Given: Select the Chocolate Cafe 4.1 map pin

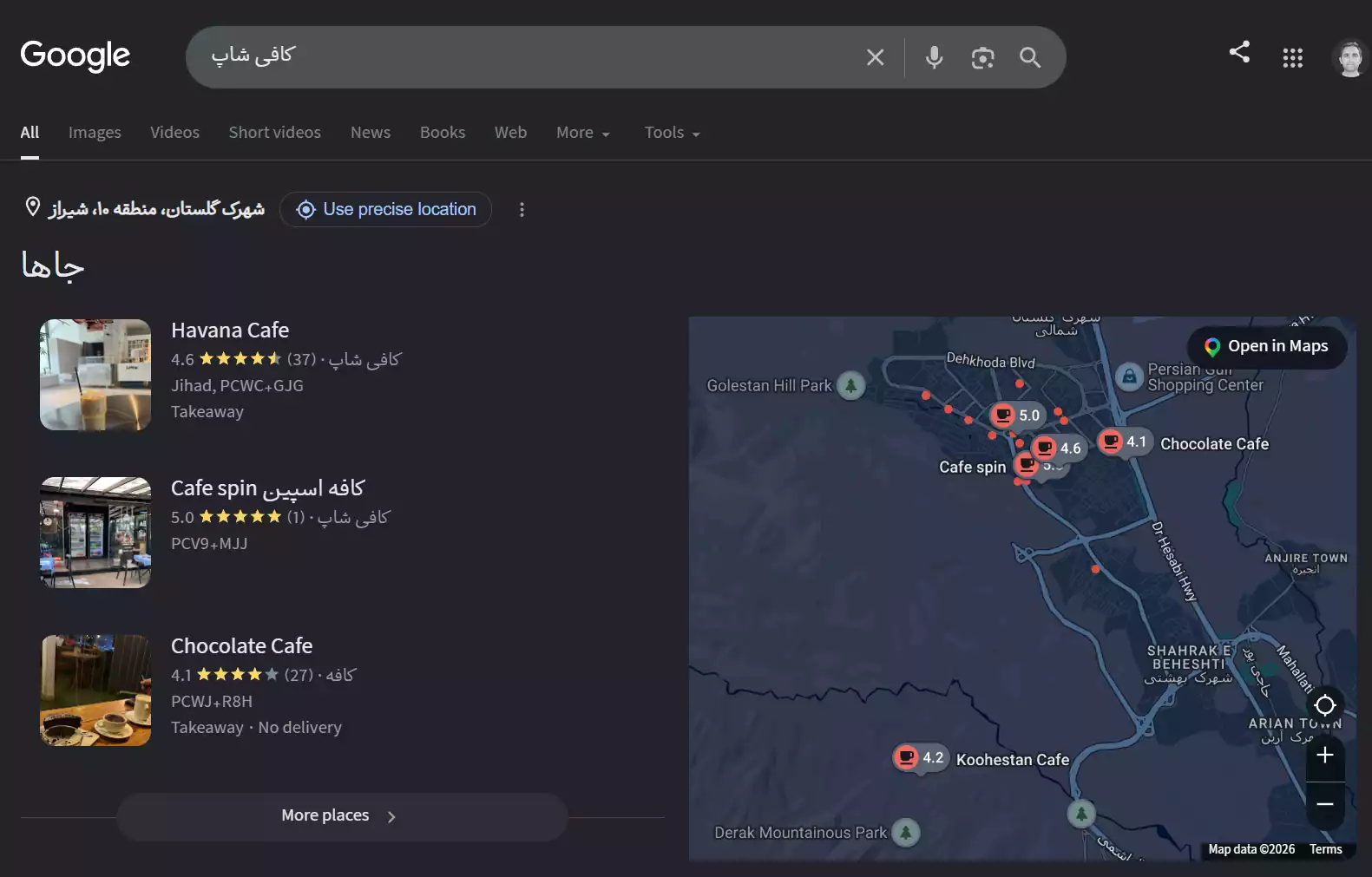Looking at the screenshot, I should 1126,442.
